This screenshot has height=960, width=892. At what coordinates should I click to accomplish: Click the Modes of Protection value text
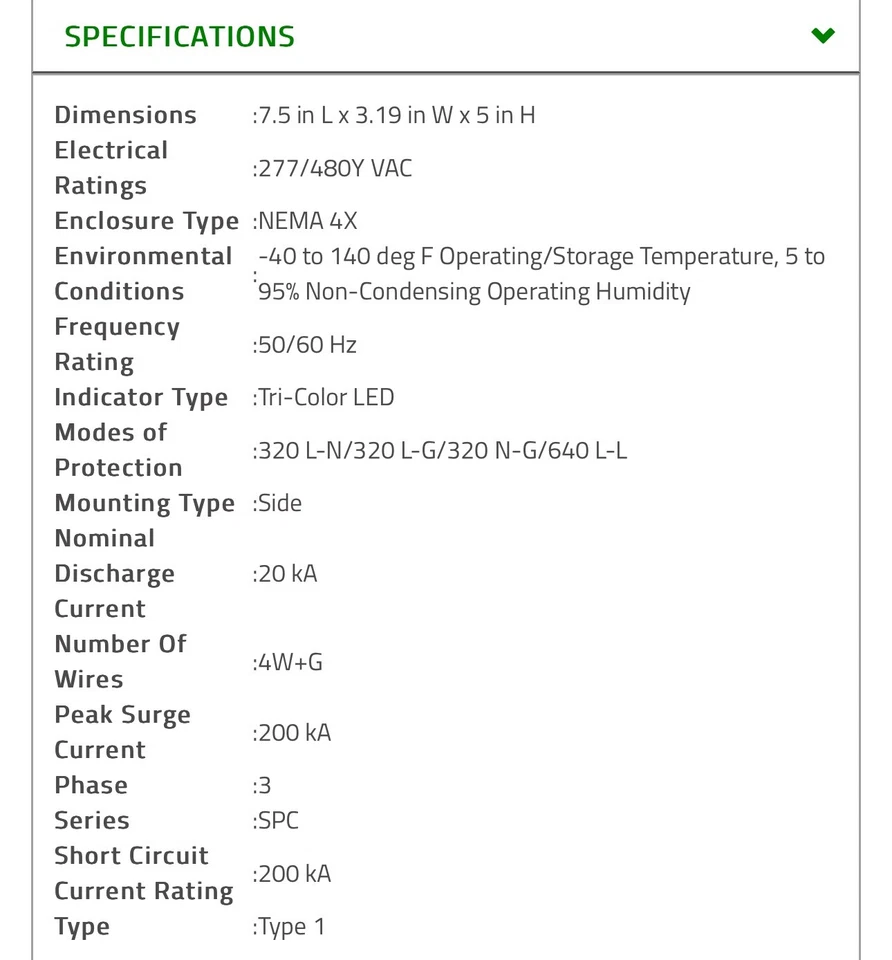click(x=442, y=451)
